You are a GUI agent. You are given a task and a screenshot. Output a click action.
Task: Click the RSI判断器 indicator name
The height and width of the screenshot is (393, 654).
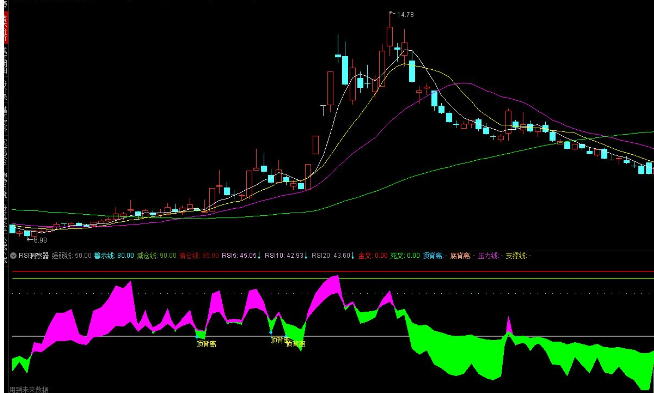pos(33,256)
